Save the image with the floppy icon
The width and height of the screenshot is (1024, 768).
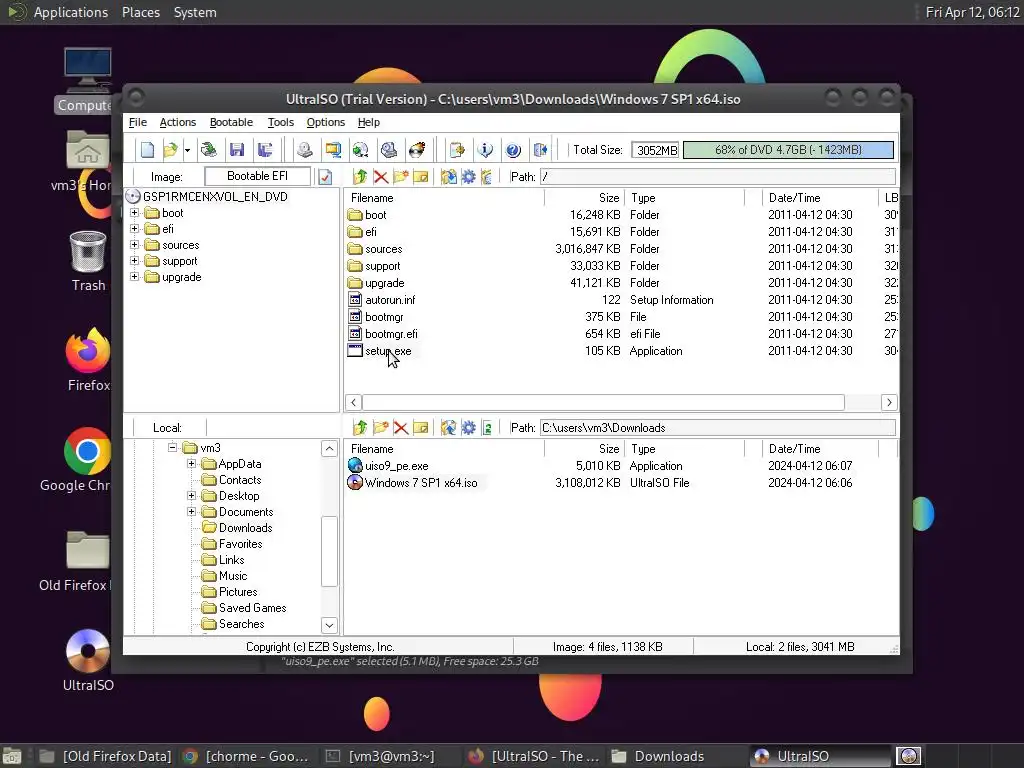[237, 150]
